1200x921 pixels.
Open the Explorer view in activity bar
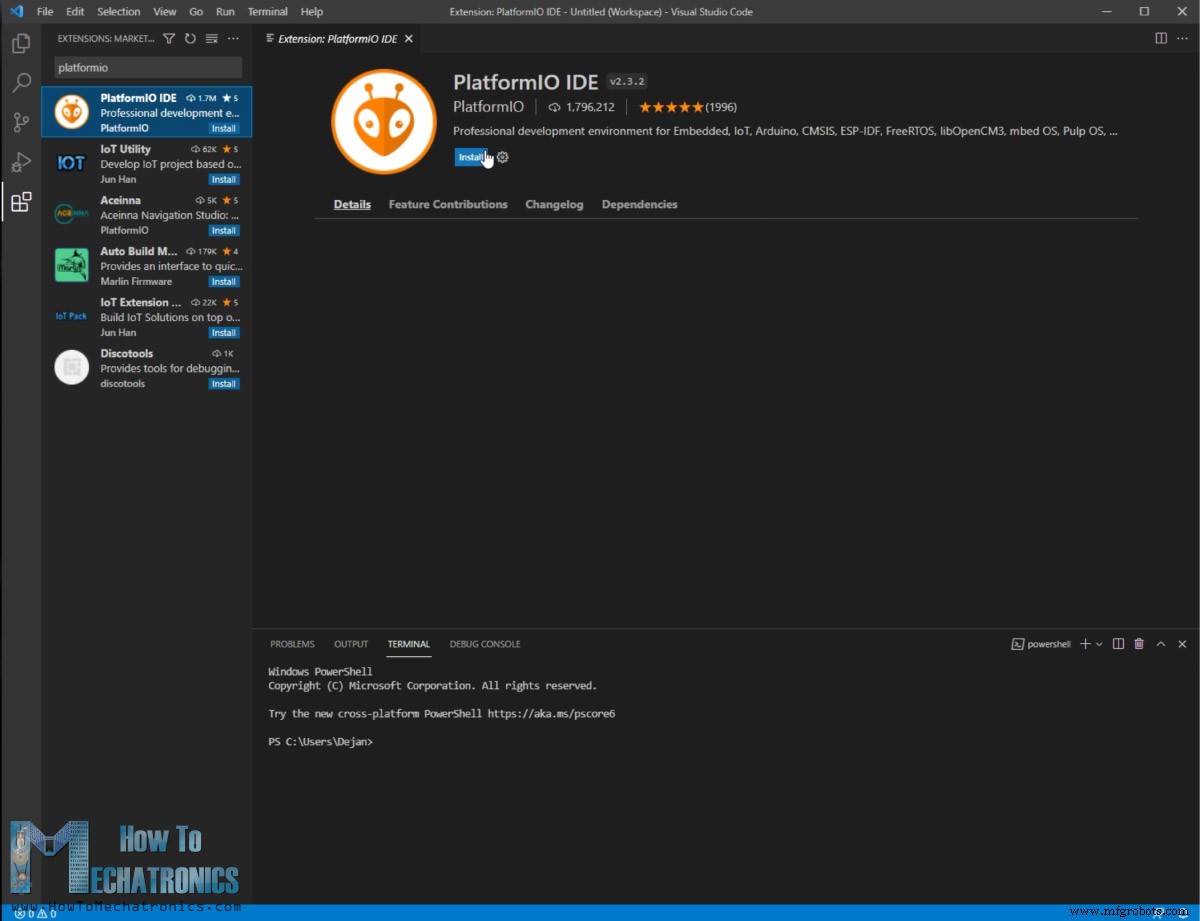[x=20, y=44]
